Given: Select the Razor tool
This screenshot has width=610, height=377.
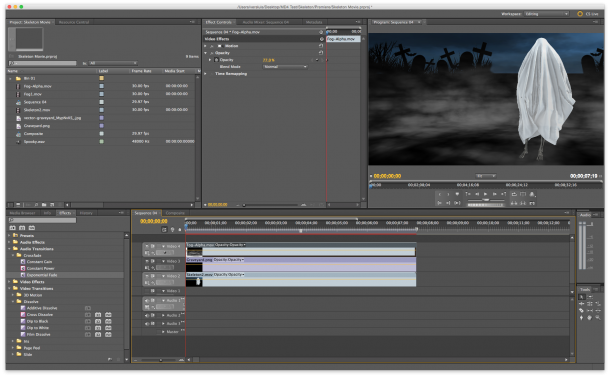Looking at the screenshot, I should (582, 310).
